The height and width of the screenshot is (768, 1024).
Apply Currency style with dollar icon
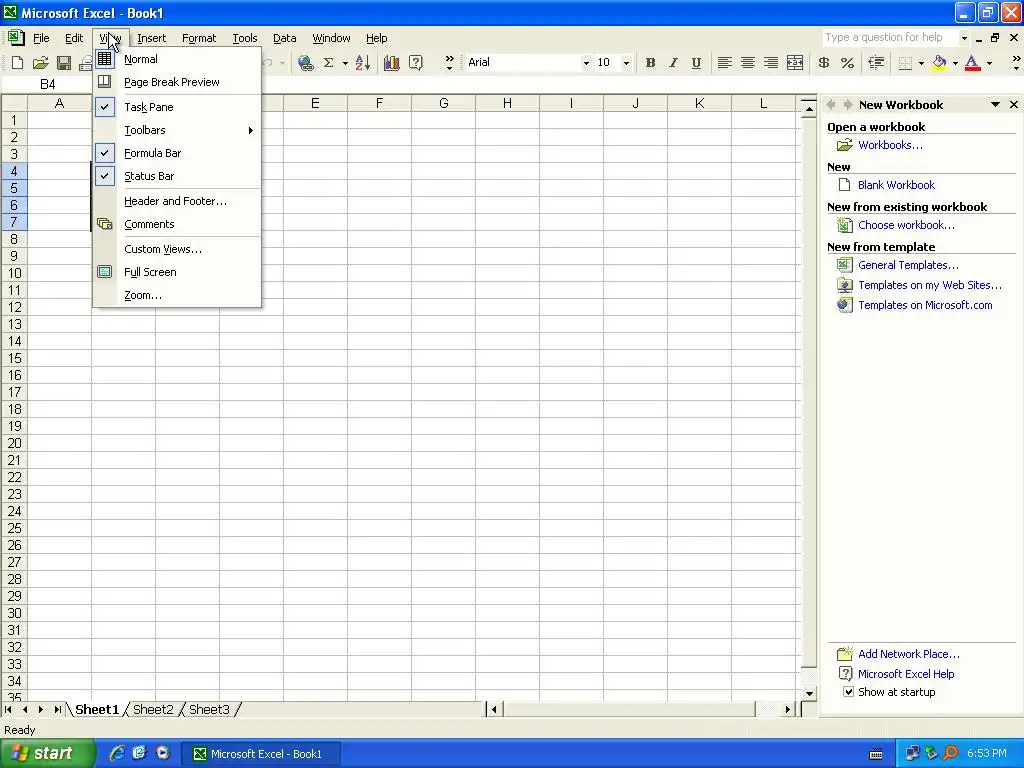point(824,63)
